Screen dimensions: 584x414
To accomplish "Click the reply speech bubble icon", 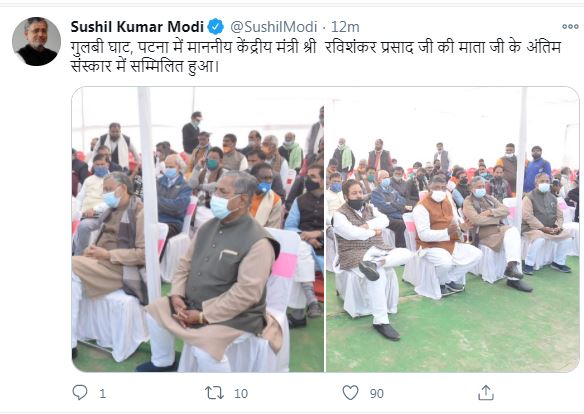I will click(x=80, y=392).
